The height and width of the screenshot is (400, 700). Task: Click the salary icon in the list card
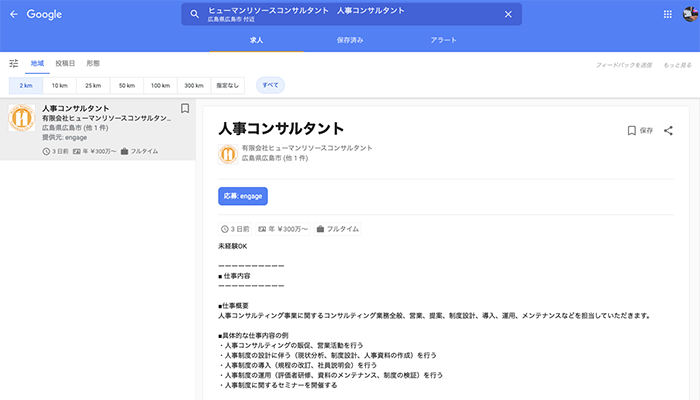[x=77, y=151]
